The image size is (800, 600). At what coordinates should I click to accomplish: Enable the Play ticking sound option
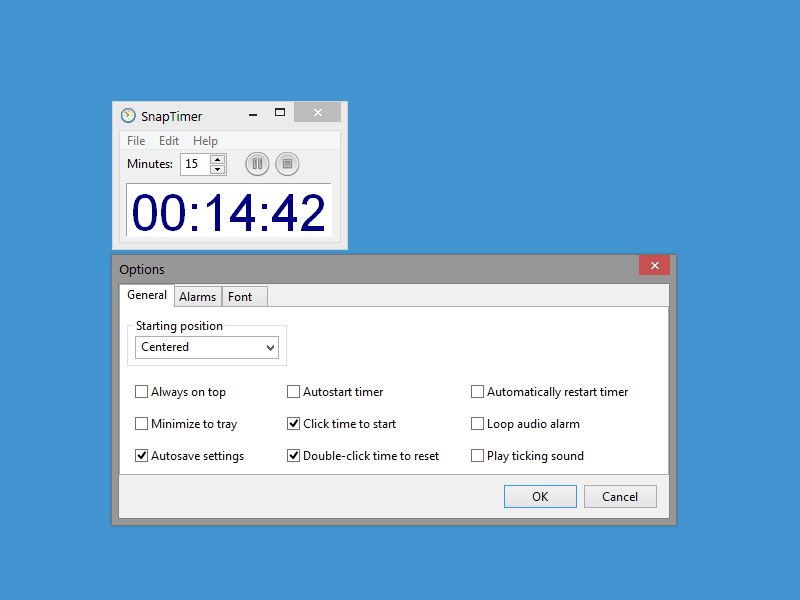(477, 456)
